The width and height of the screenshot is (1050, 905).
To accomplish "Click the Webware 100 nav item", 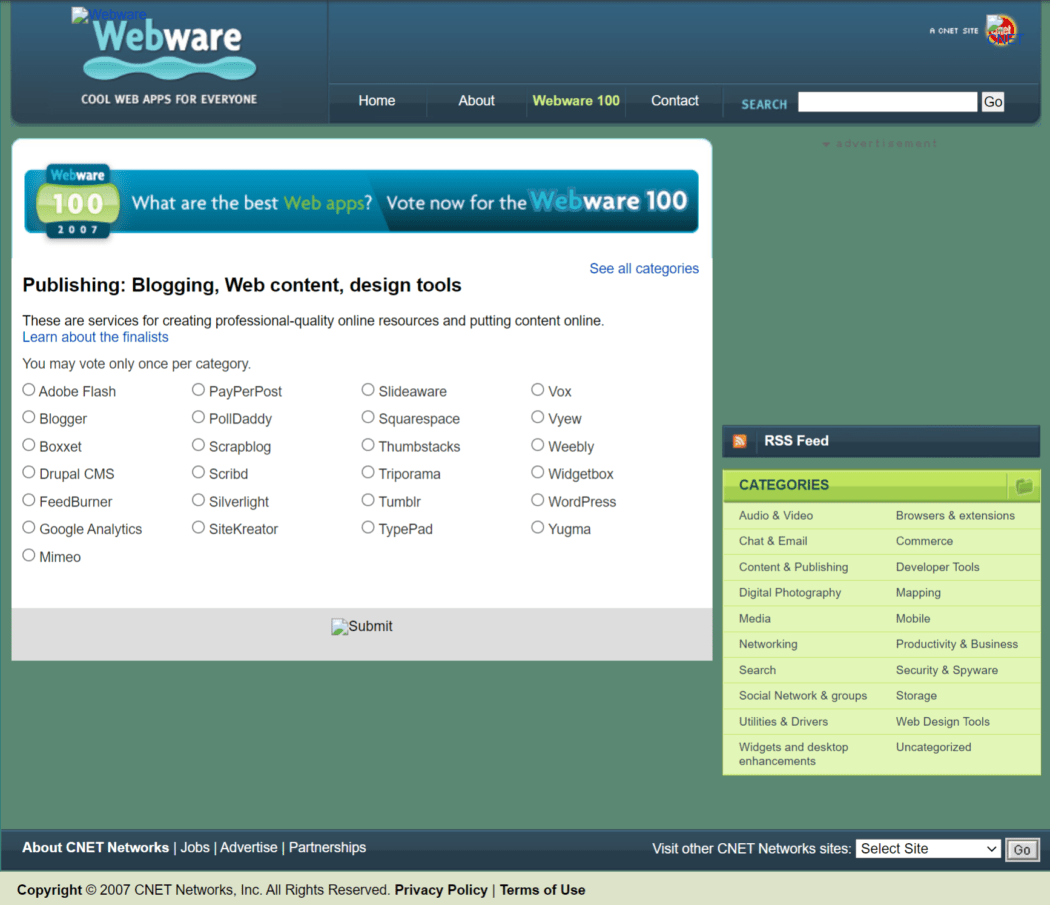I will click(x=575, y=100).
